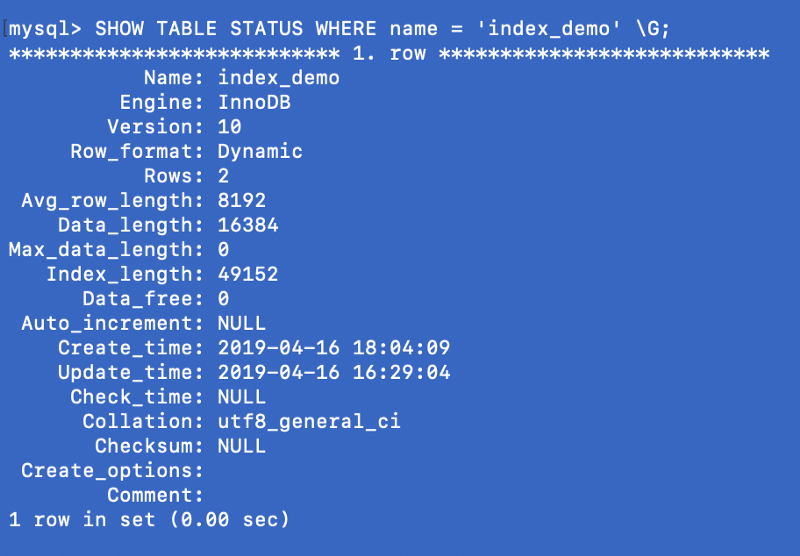
Task: Click the Checksum field label
Action: [x=150, y=446]
